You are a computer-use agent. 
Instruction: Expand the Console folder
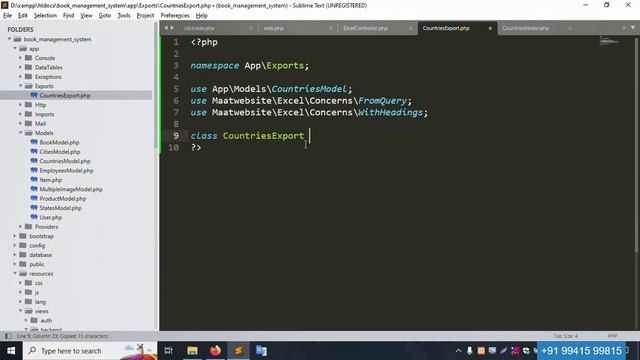[x=20, y=58]
